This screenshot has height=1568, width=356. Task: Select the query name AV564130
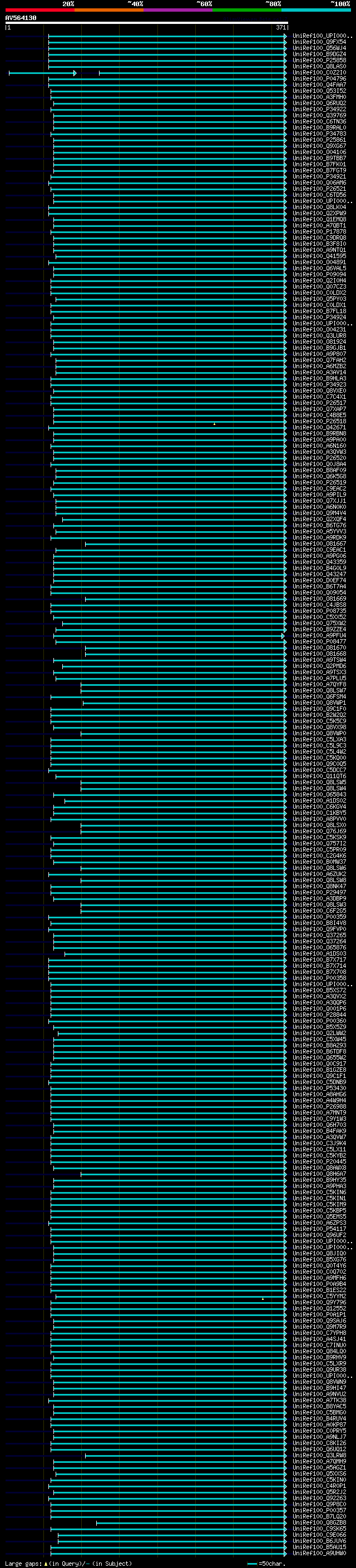21,18
